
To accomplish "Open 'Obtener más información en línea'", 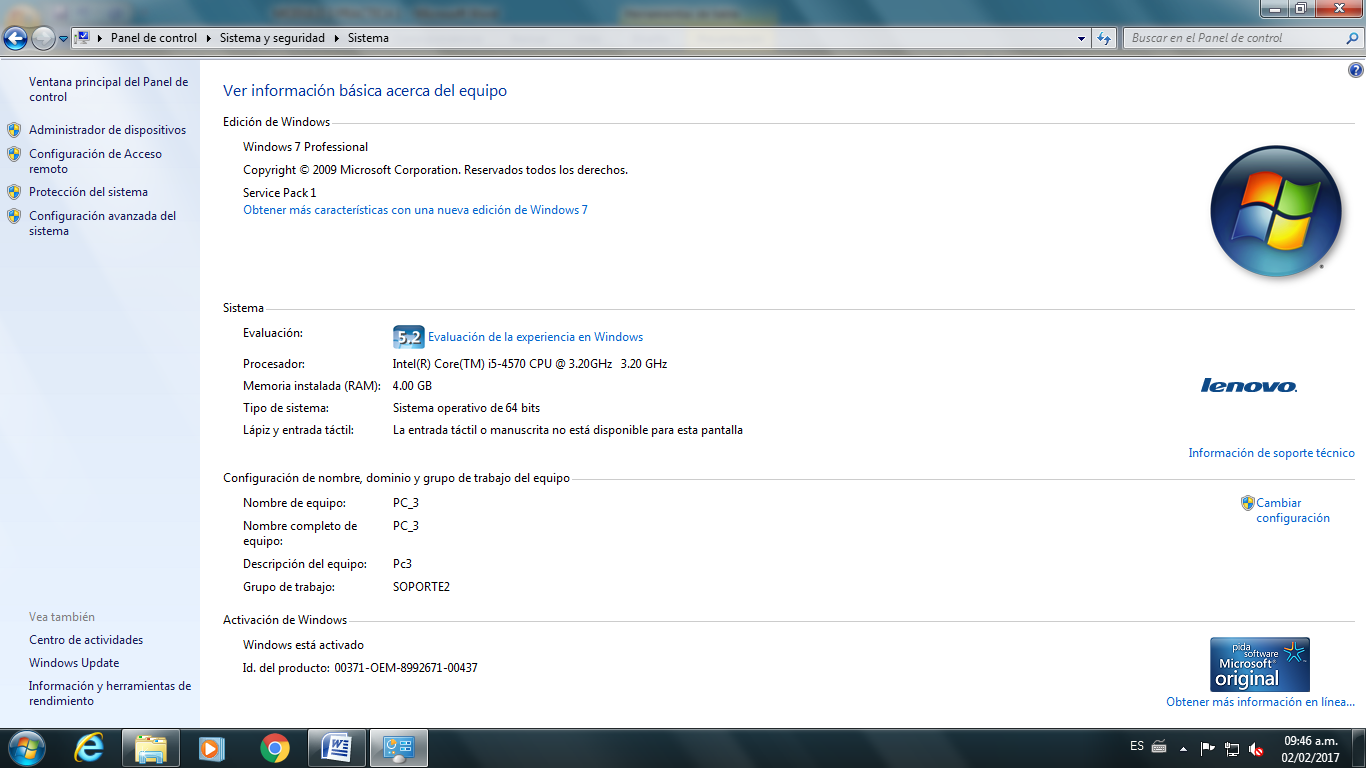I will point(1260,702).
